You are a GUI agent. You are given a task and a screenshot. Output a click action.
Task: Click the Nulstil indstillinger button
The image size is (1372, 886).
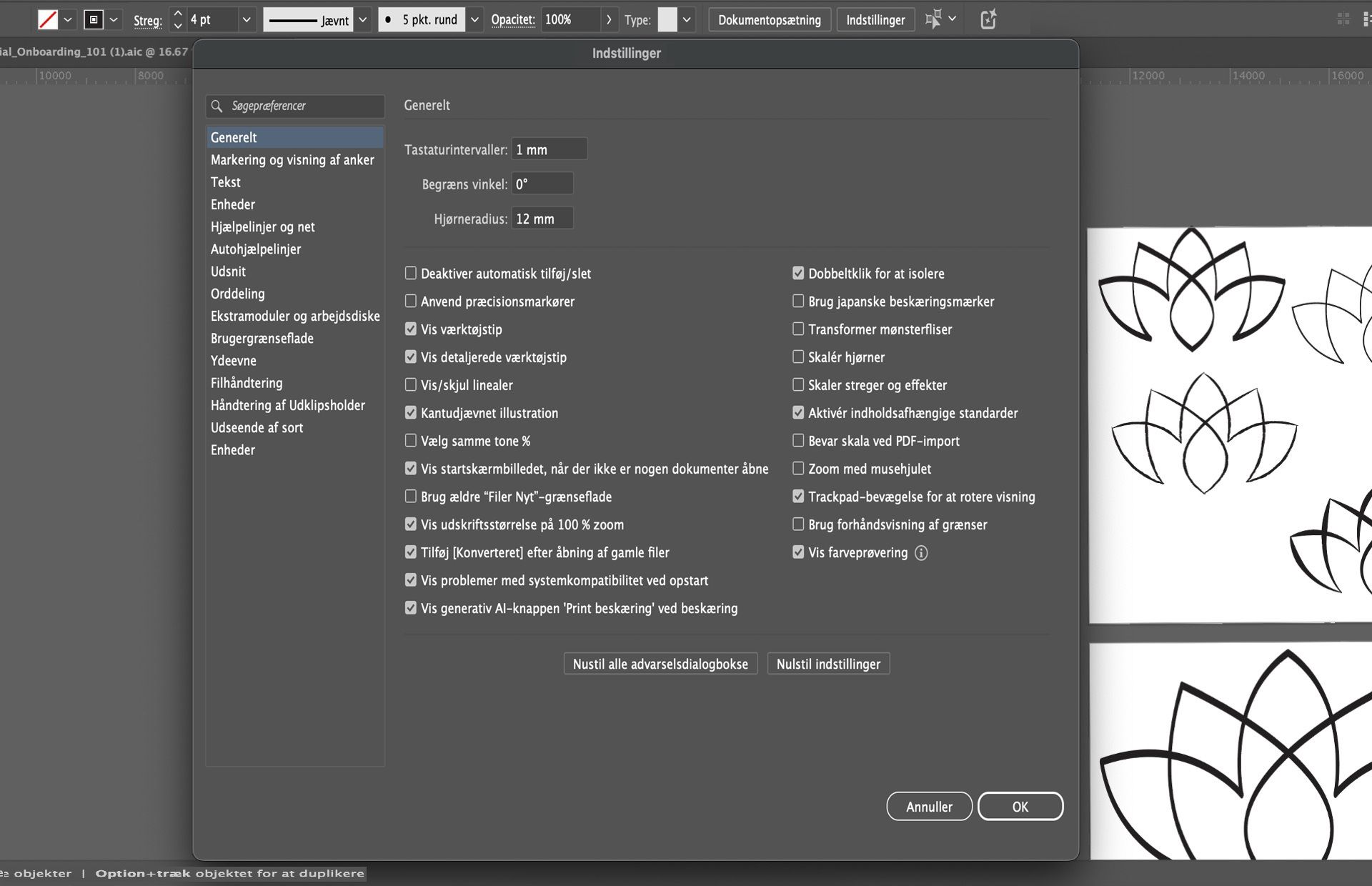click(x=828, y=664)
